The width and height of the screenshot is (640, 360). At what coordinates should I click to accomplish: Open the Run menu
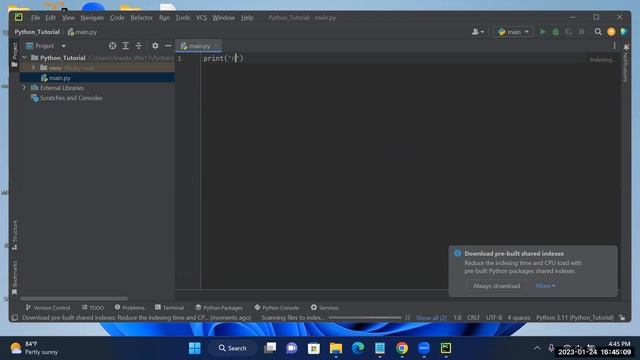click(x=164, y=18)
